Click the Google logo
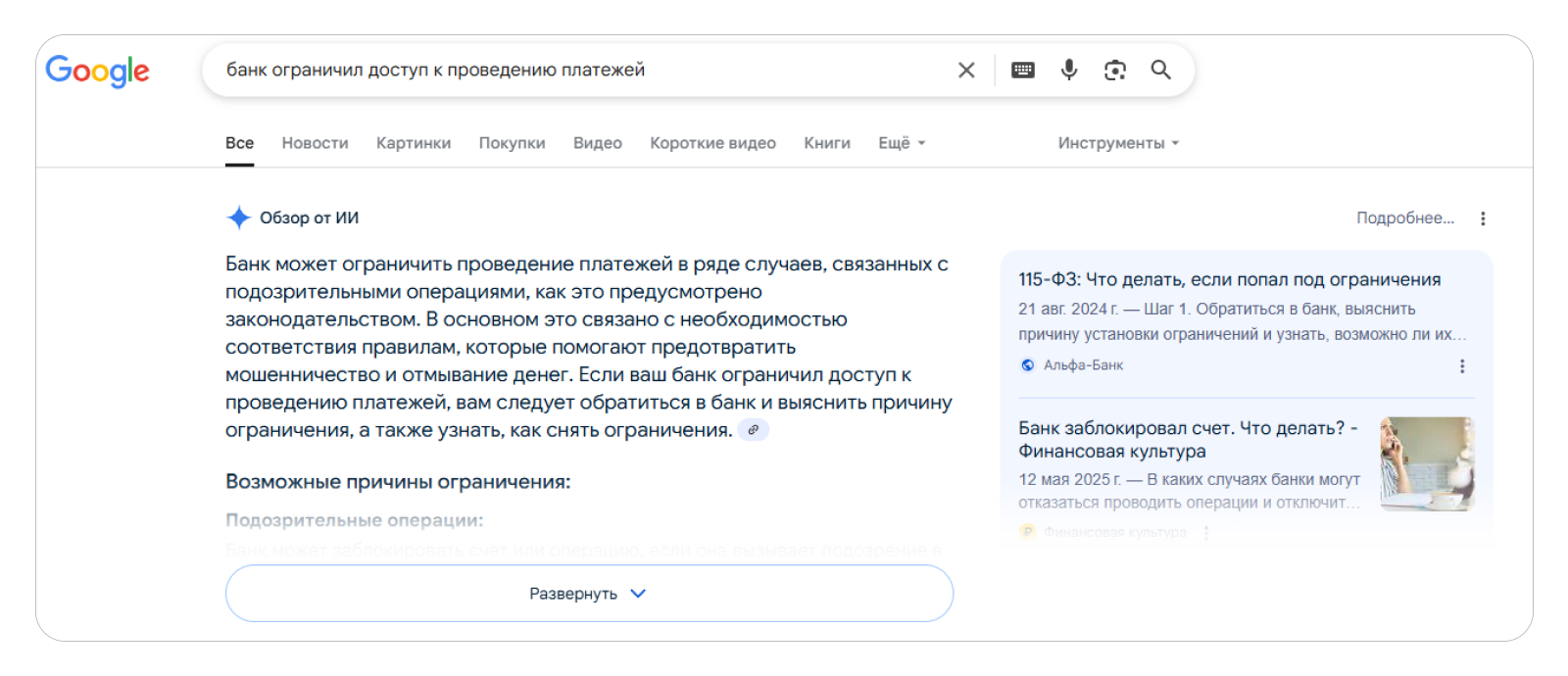 pyautogui.click(x=97, y=71)
